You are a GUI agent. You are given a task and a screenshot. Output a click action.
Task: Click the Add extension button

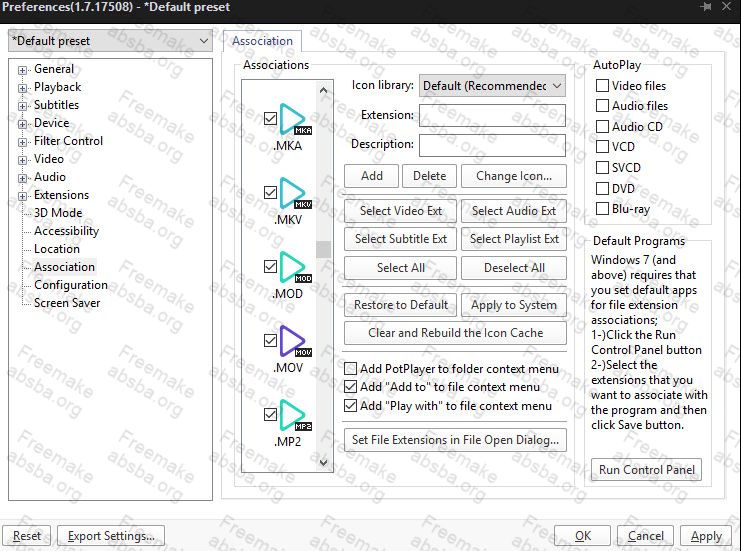(x=371, y=176)
